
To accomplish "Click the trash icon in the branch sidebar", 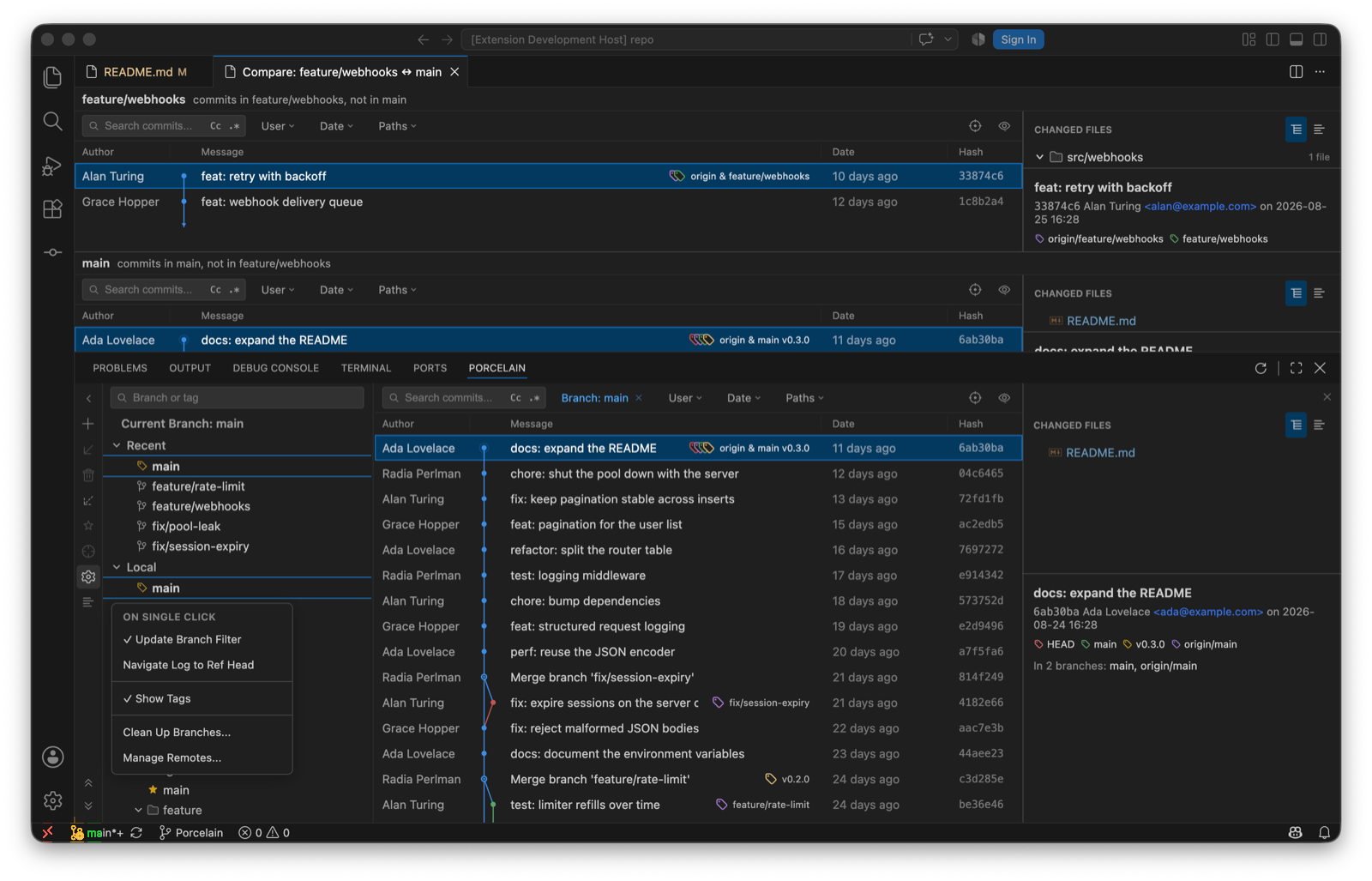I will point(88,474).
